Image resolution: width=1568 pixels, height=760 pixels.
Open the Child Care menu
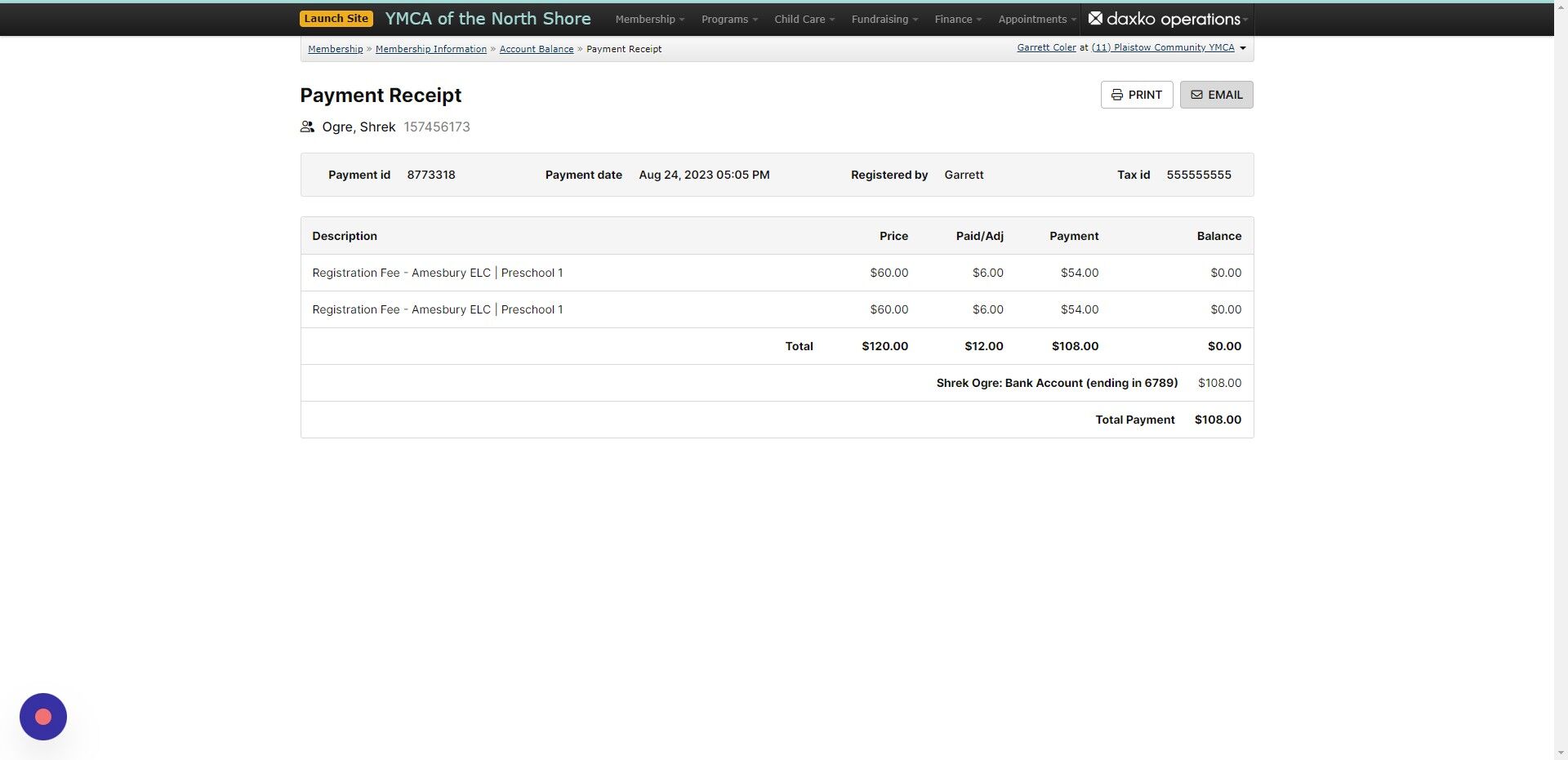pyautogui.click(x=804, y=20)
